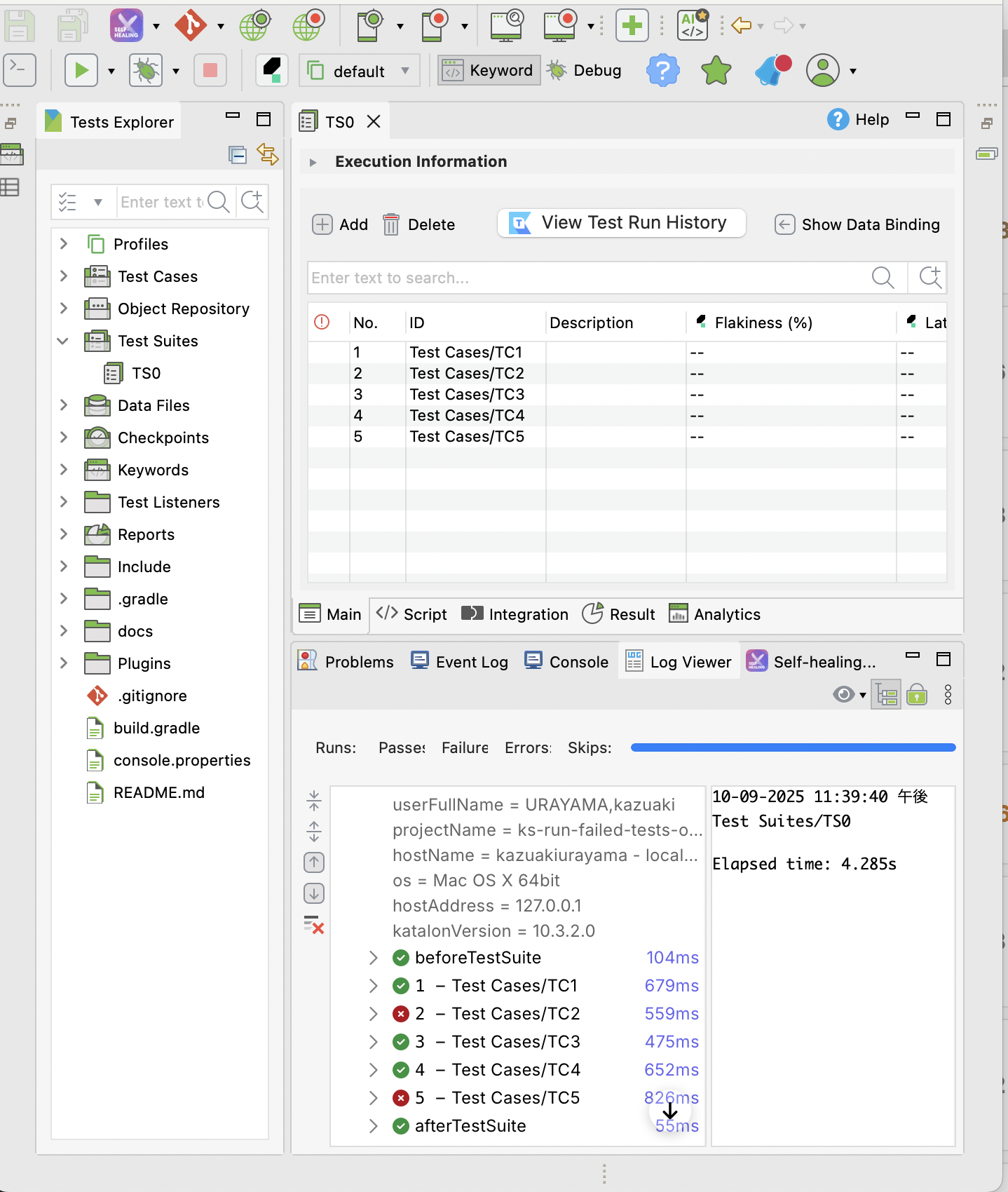Open the Console tab

click(x=566, y=662)
